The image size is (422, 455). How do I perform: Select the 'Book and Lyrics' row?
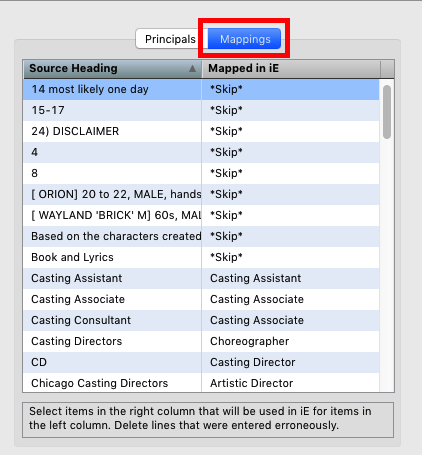coord(201,257)
